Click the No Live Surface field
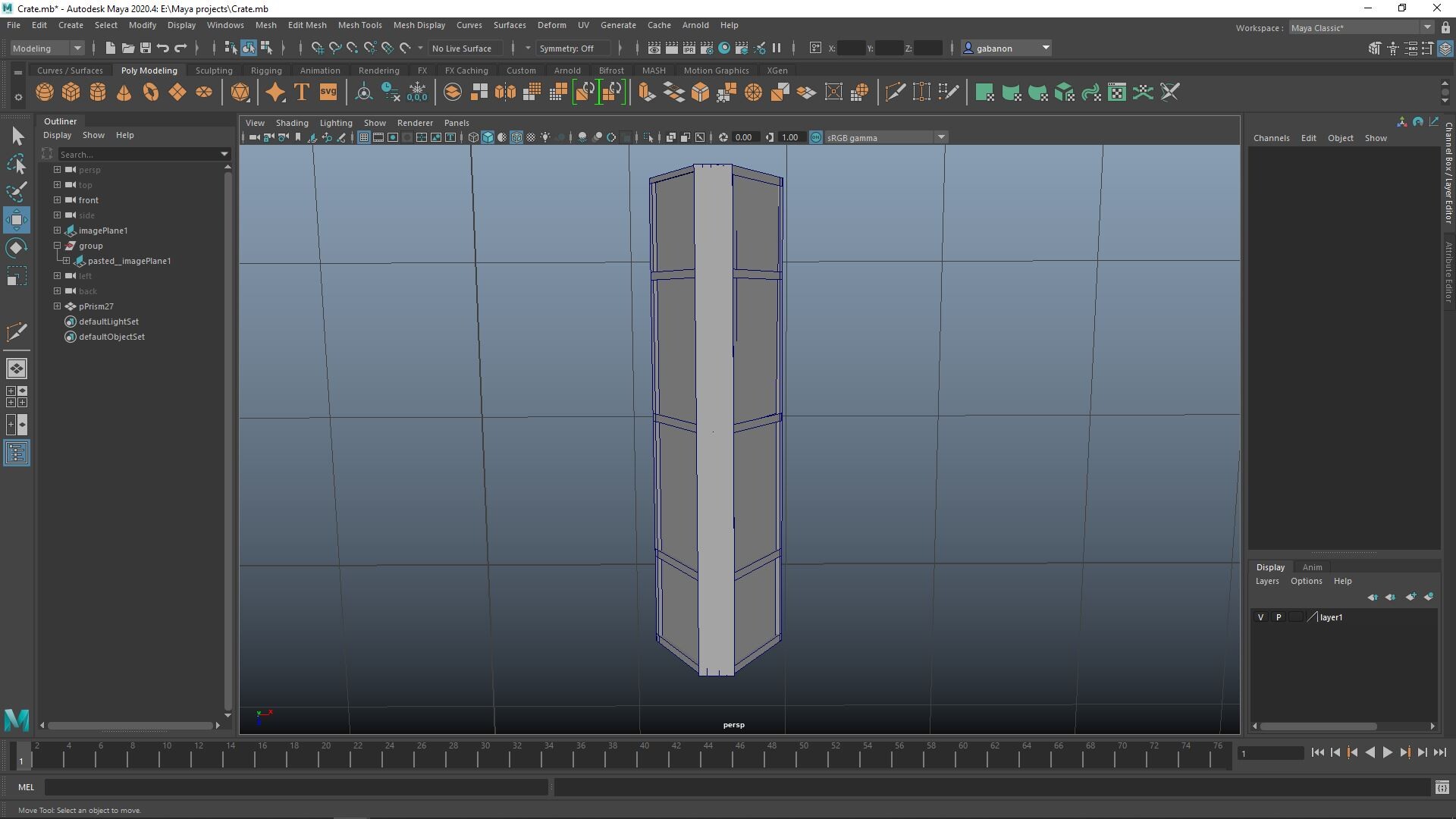Viewport: 1456px width, 819px height. [462, 48]
